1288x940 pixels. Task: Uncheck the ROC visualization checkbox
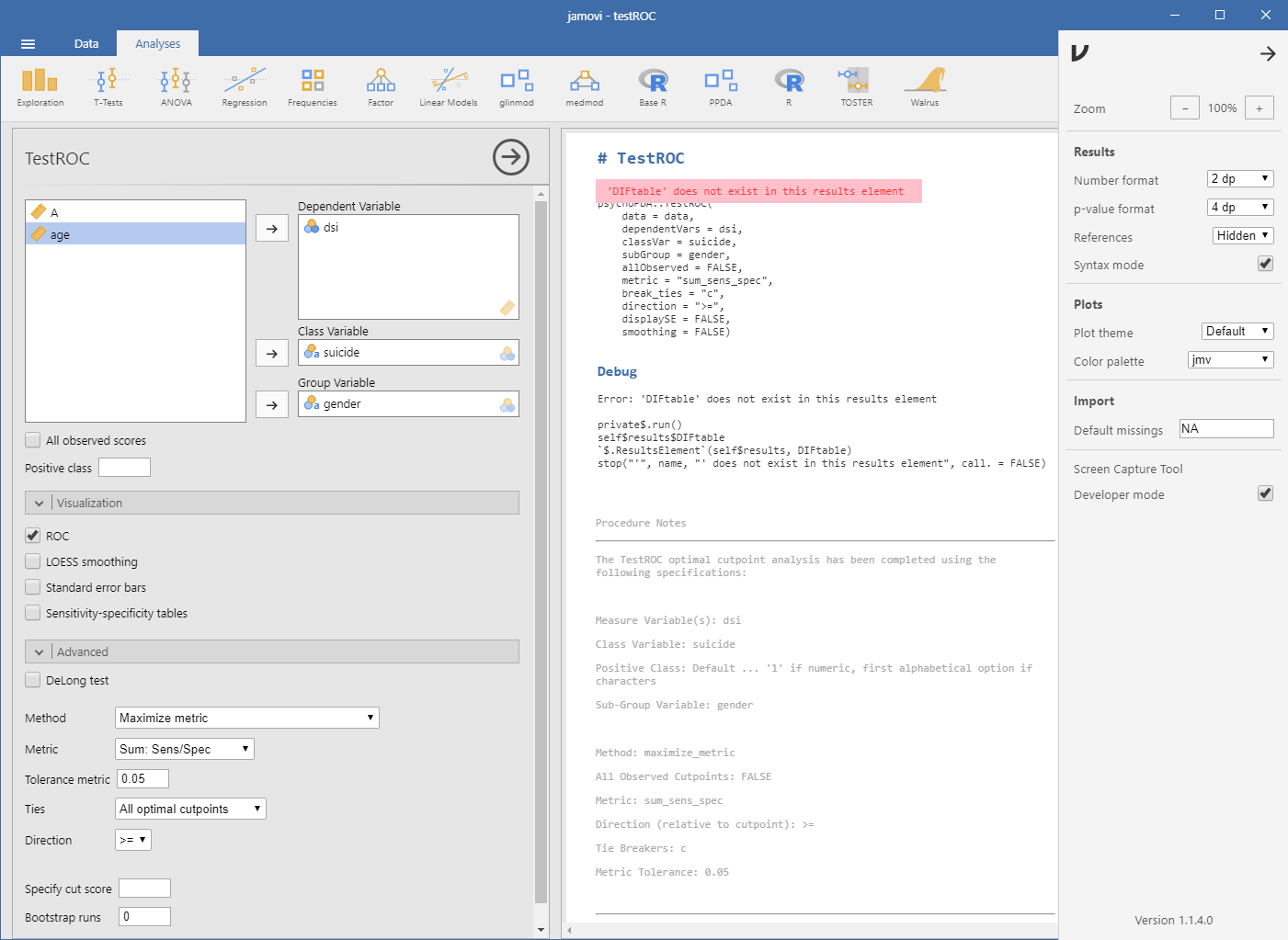33,536
